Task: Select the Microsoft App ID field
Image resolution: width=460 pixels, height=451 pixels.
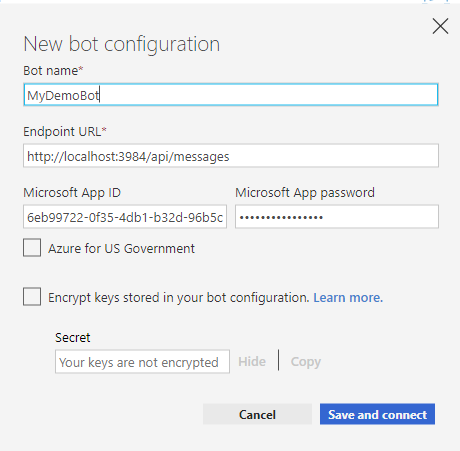Action: click(x=125, y=217)
